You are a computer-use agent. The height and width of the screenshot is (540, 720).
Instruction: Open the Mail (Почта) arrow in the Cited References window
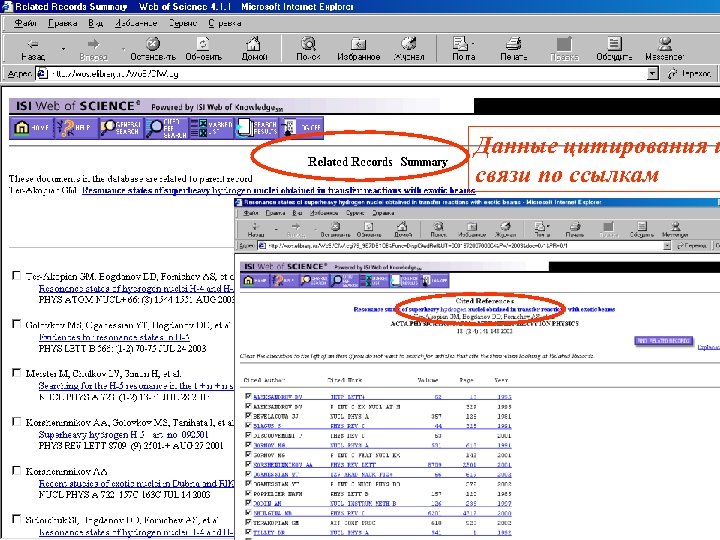[550, 226]
